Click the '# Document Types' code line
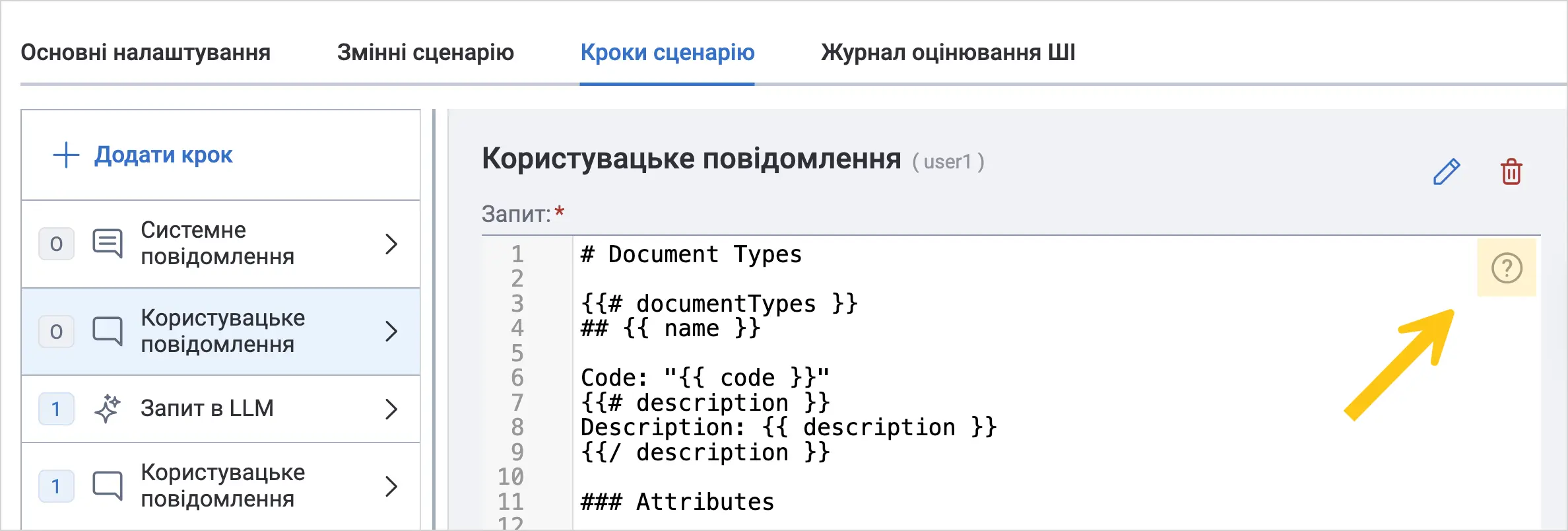Screen dimensions: 1568x531 (x=691, y=254)
